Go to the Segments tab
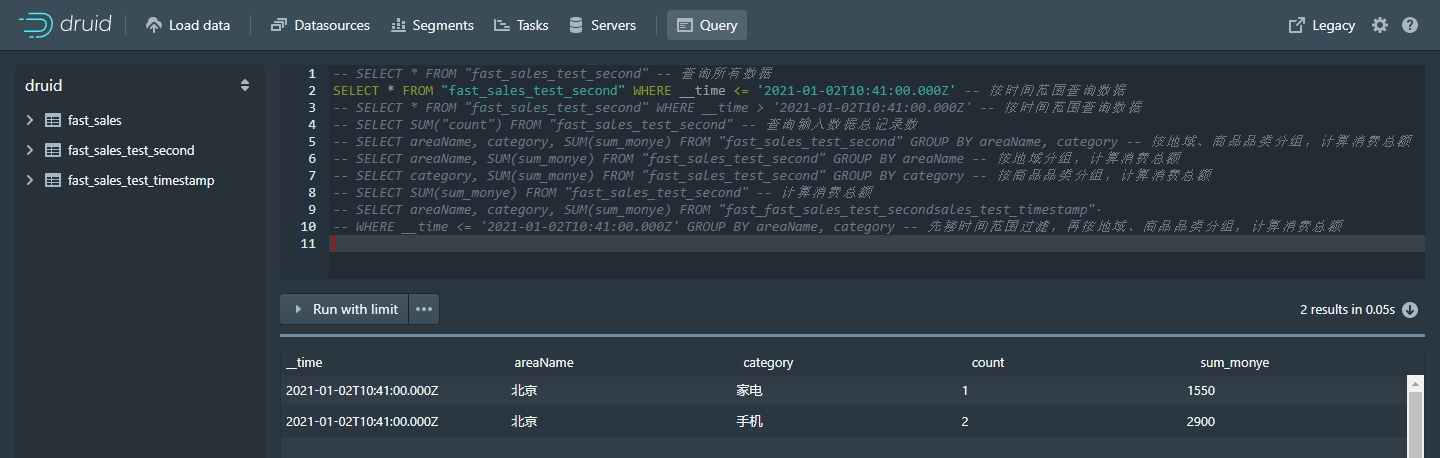 tap(432, 25)
